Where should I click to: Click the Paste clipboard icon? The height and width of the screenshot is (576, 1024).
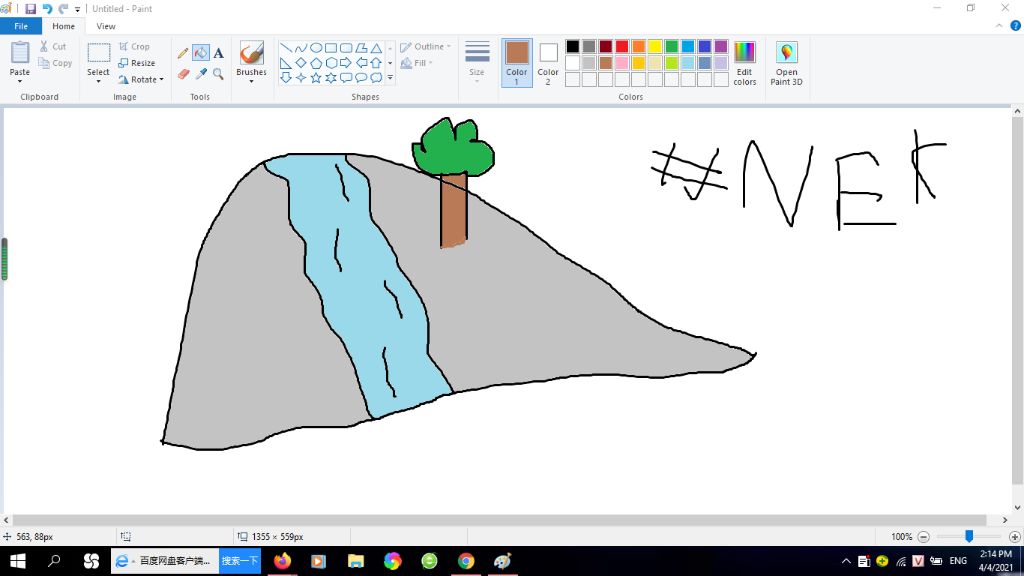pos(20,53)
